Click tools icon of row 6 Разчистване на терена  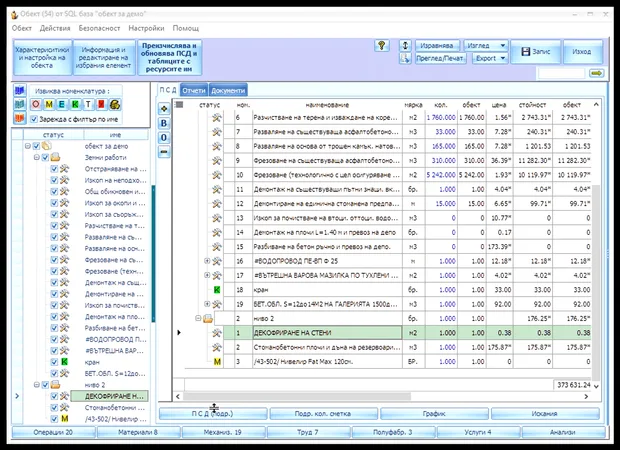point(217,117)
